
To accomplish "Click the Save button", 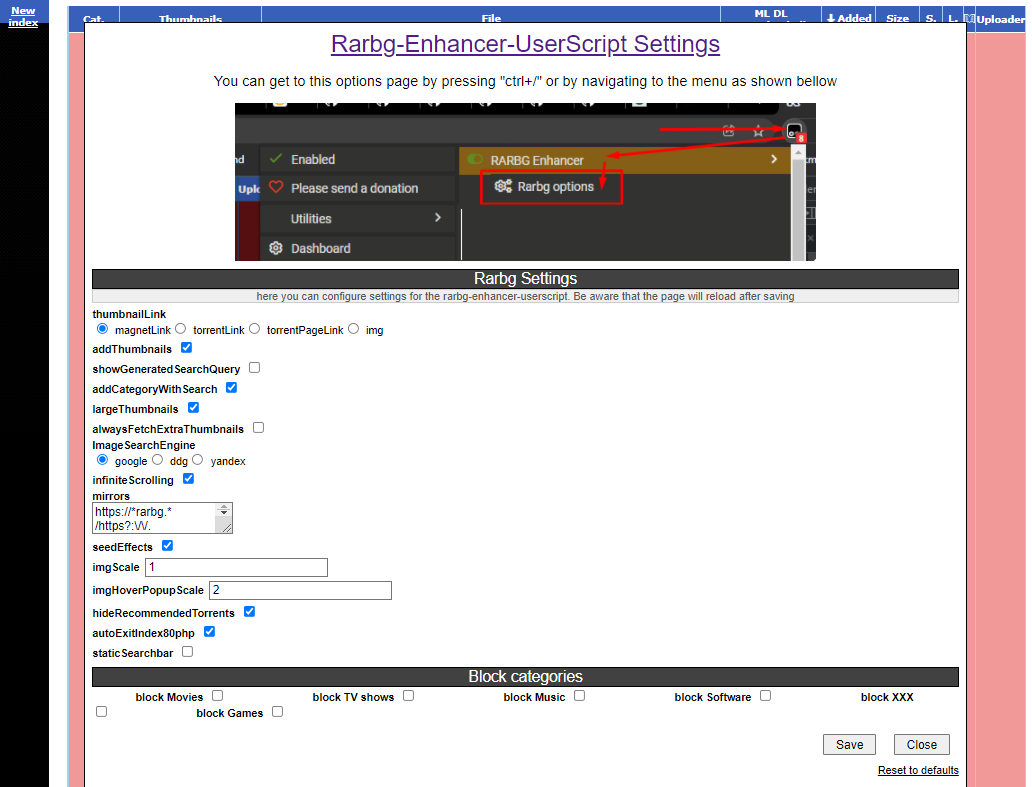I will coord(849,744).
